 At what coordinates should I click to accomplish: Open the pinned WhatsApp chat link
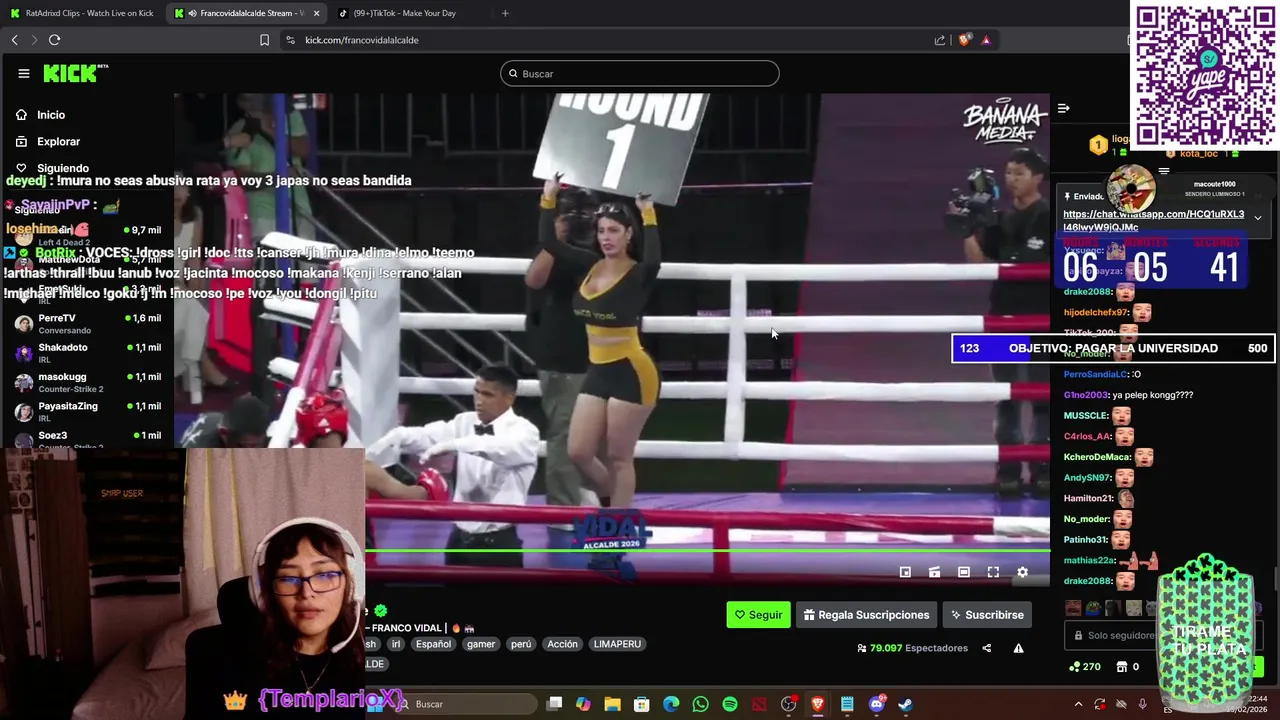(x=1153, y=220)
